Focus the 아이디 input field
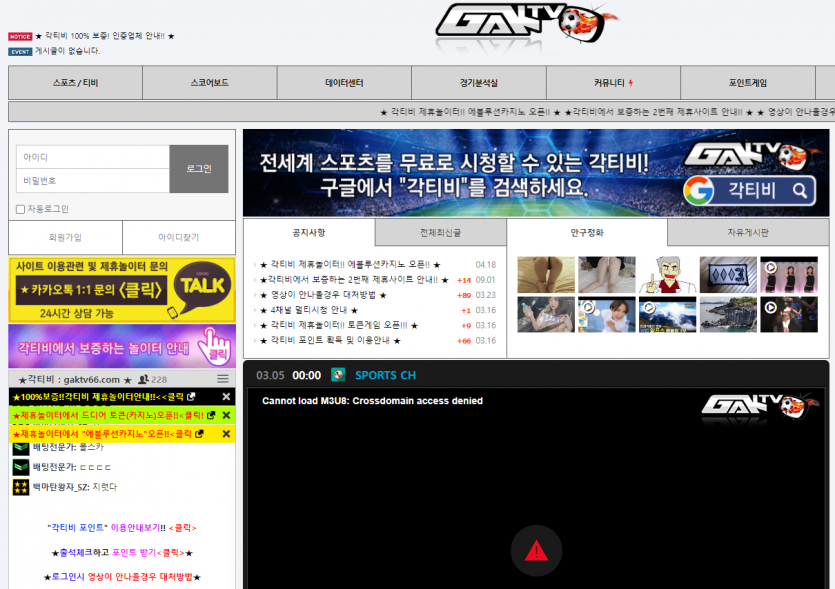The image size is (835, 589). click(93, 157)
